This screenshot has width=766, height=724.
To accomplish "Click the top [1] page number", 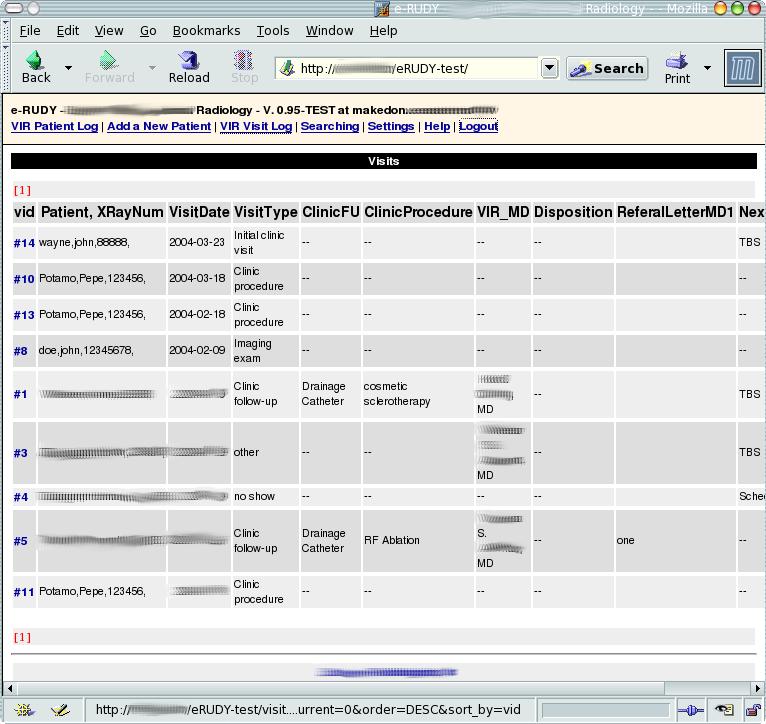I will click(22, 190).
